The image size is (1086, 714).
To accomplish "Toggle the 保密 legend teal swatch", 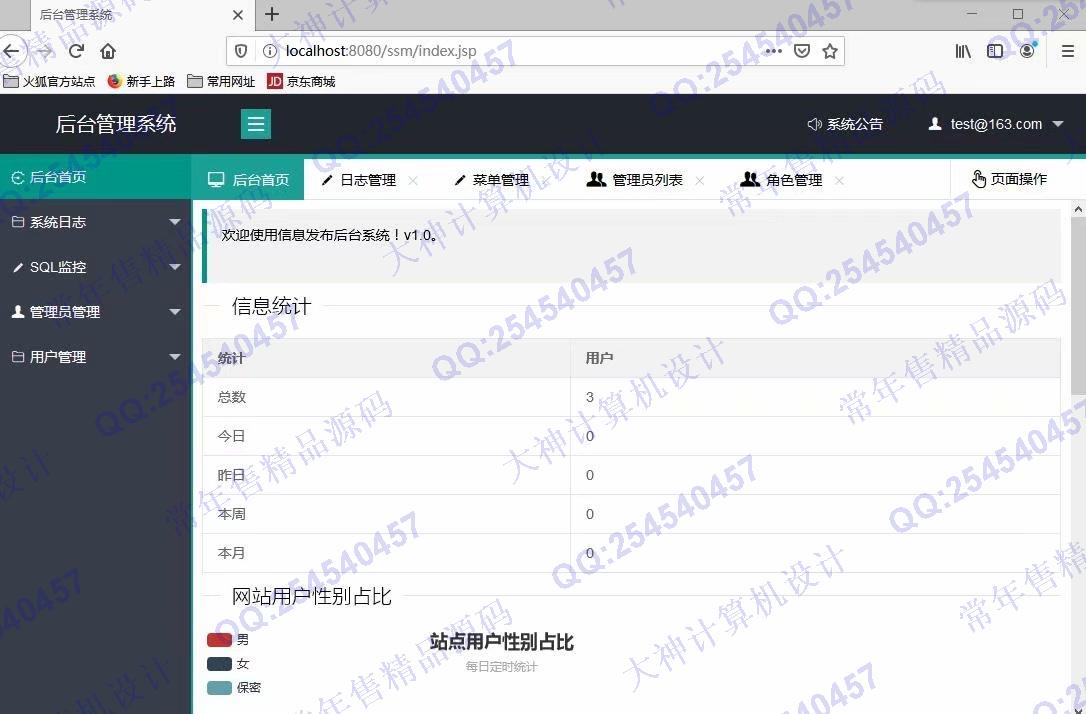I will 219,688.
